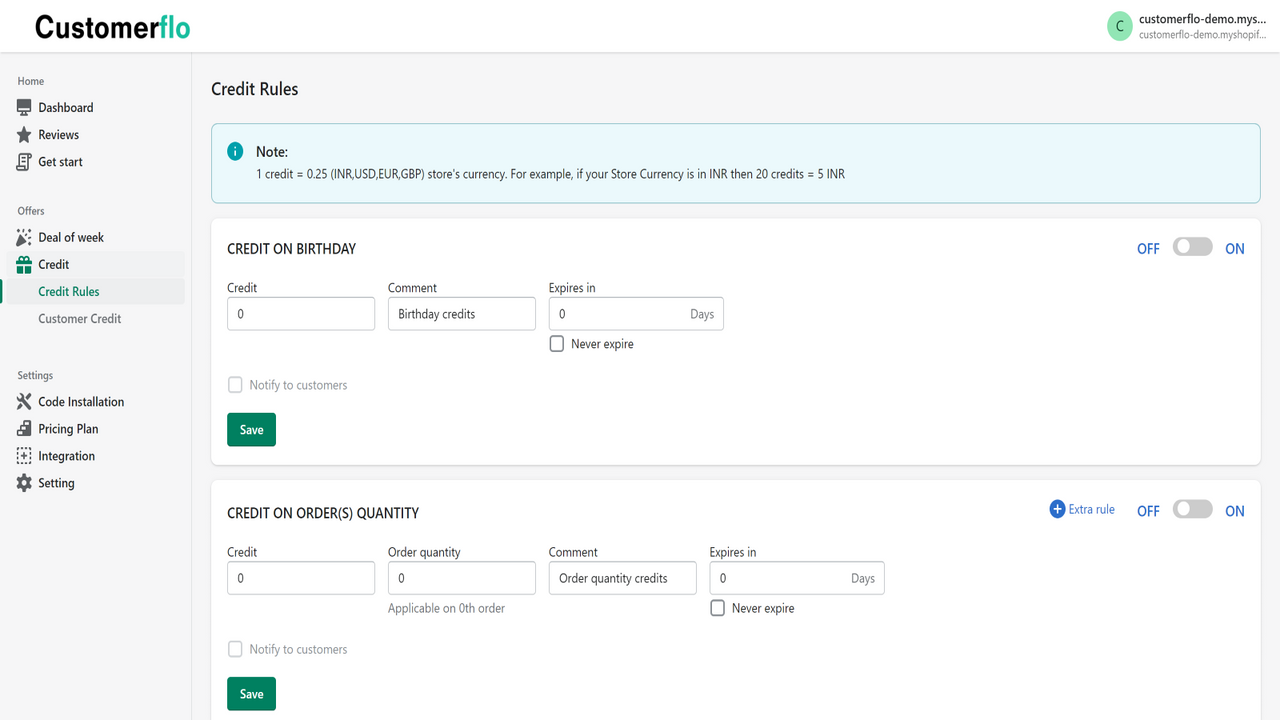Check Notify to customers in Birthday section

click(x=235, y=384)
